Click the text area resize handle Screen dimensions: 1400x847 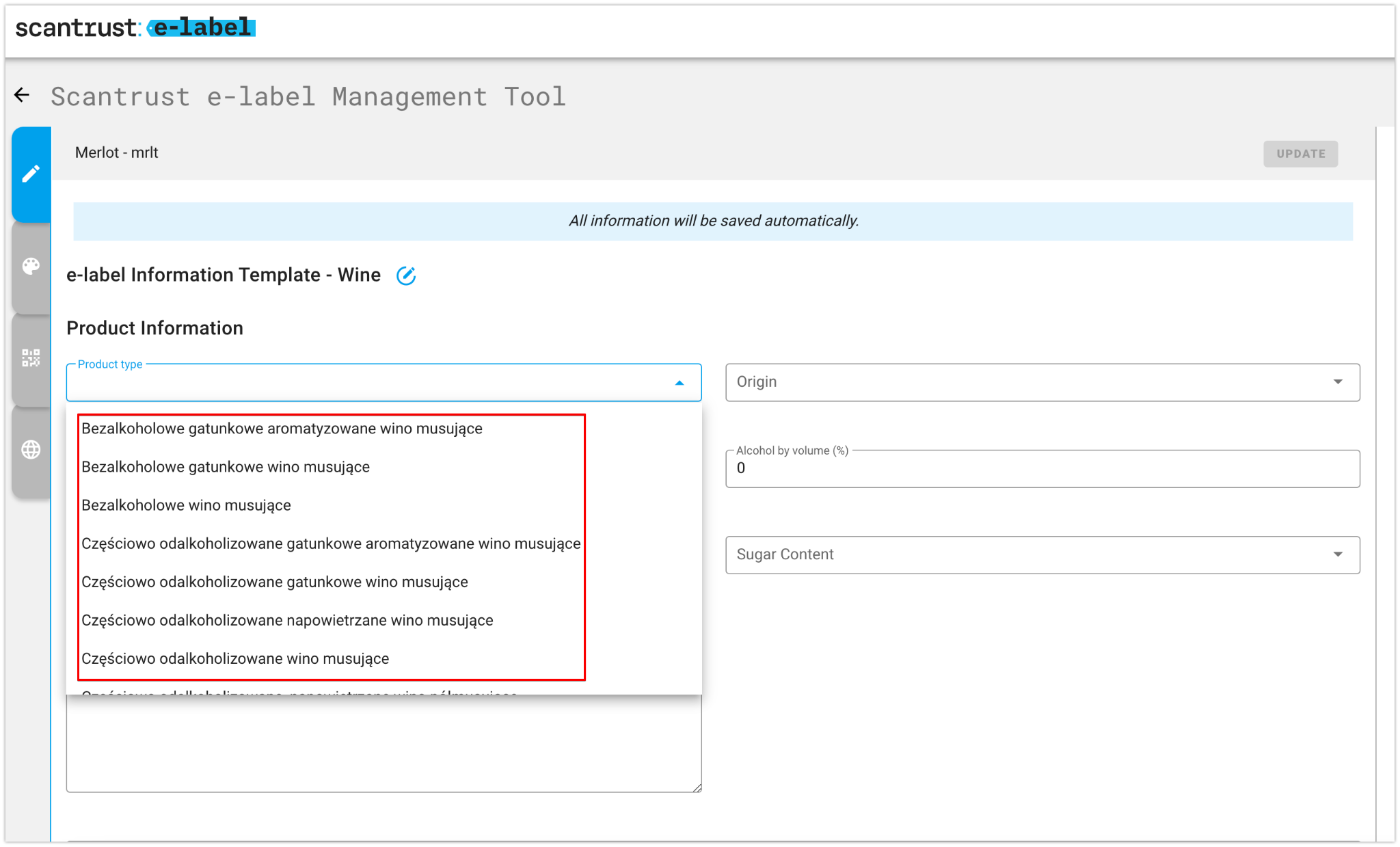[697, 788]
